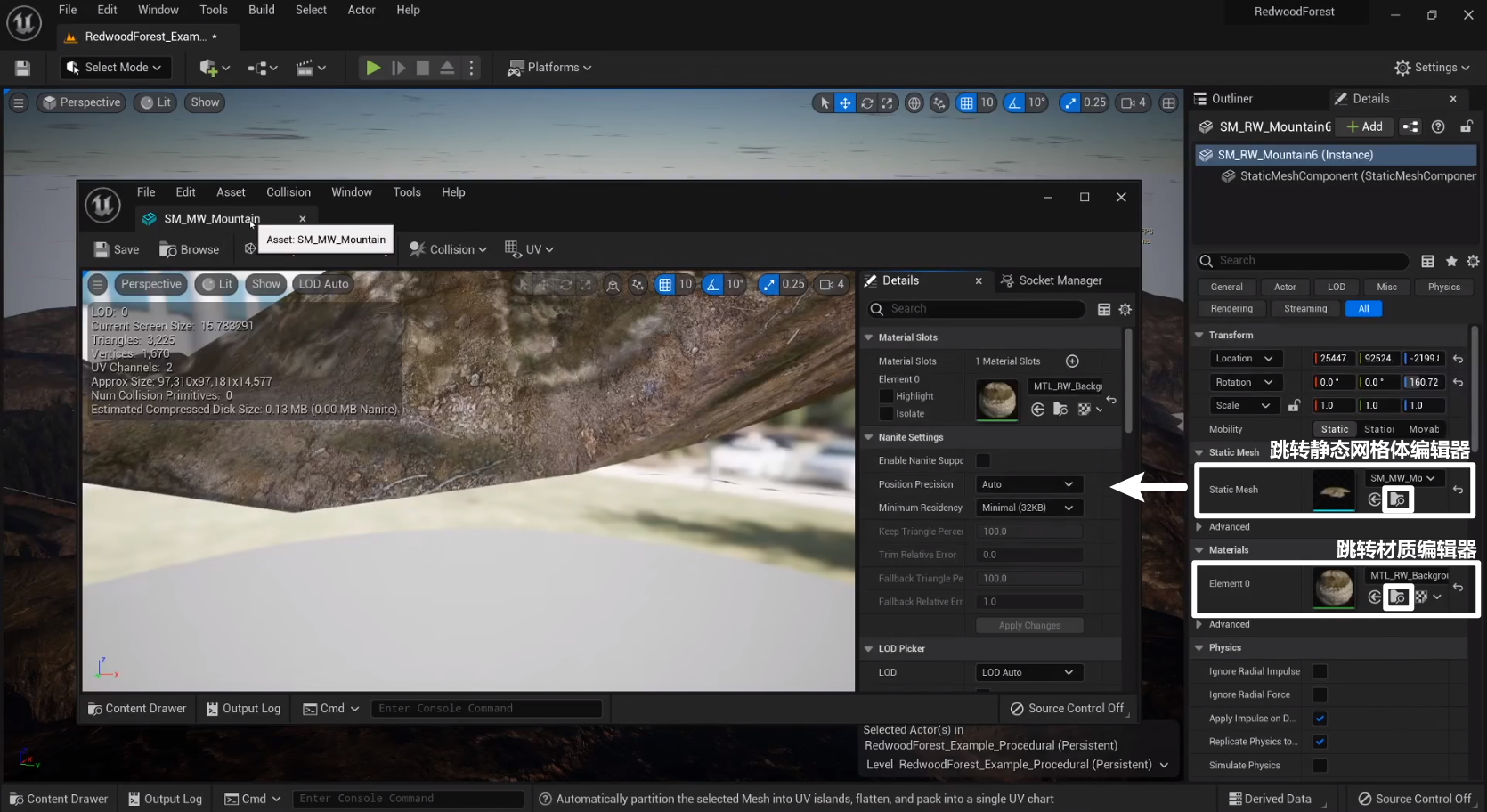This screenshot has width=1487, height=812.
Task: Add a material slot with the plus icon
Action: (1072, 361)
